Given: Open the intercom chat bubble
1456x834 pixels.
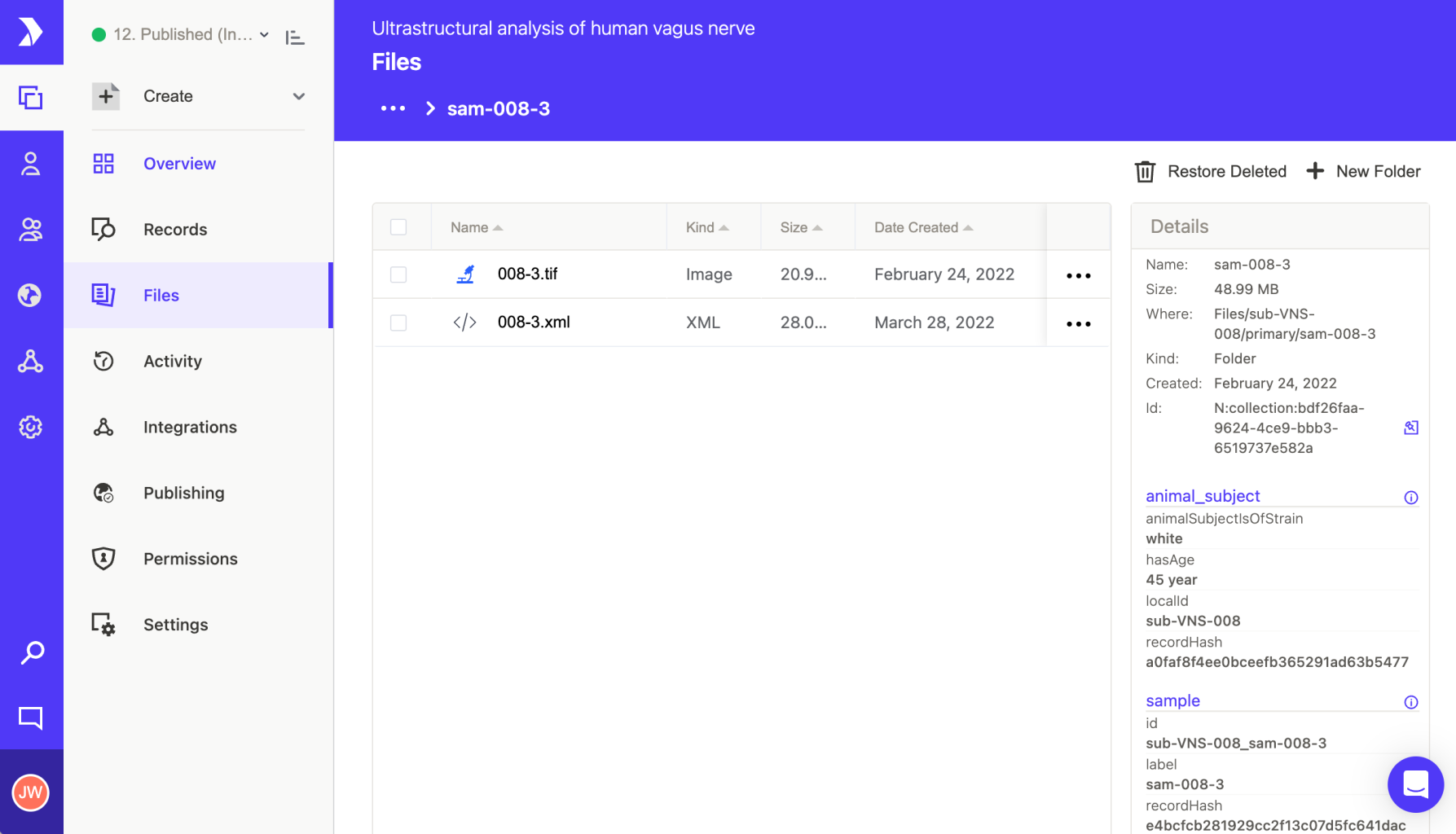Looking at the screenshot, I should 1416,784.
